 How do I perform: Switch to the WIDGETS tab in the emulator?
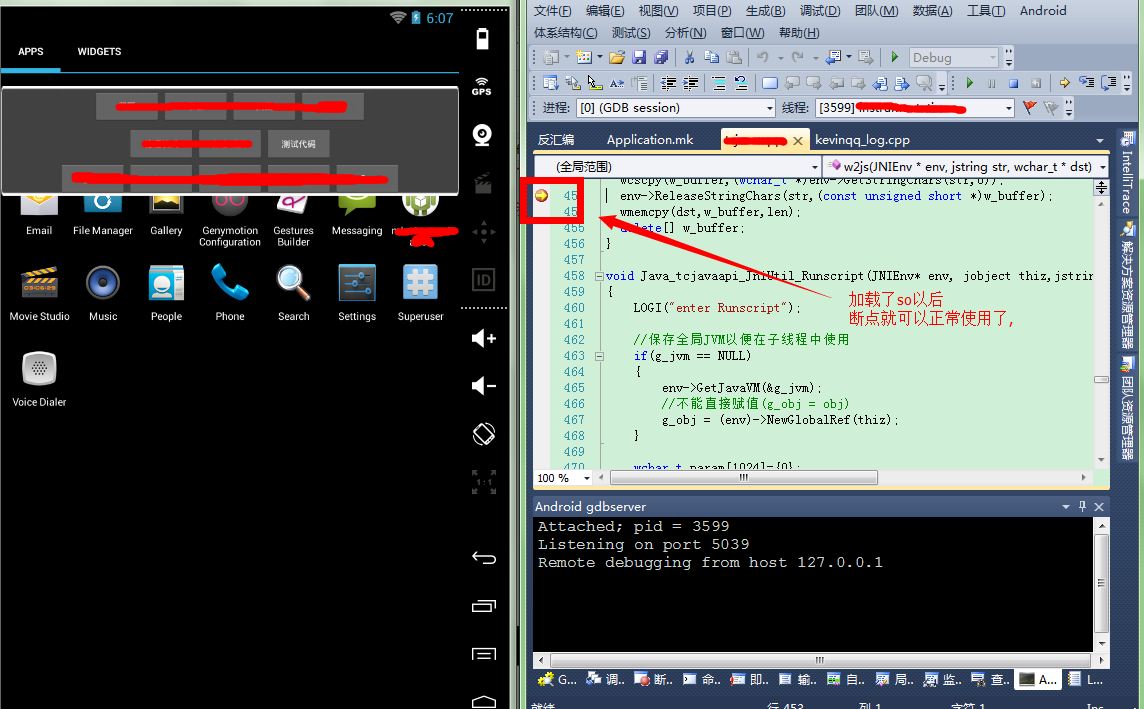[x=99, y=52]
